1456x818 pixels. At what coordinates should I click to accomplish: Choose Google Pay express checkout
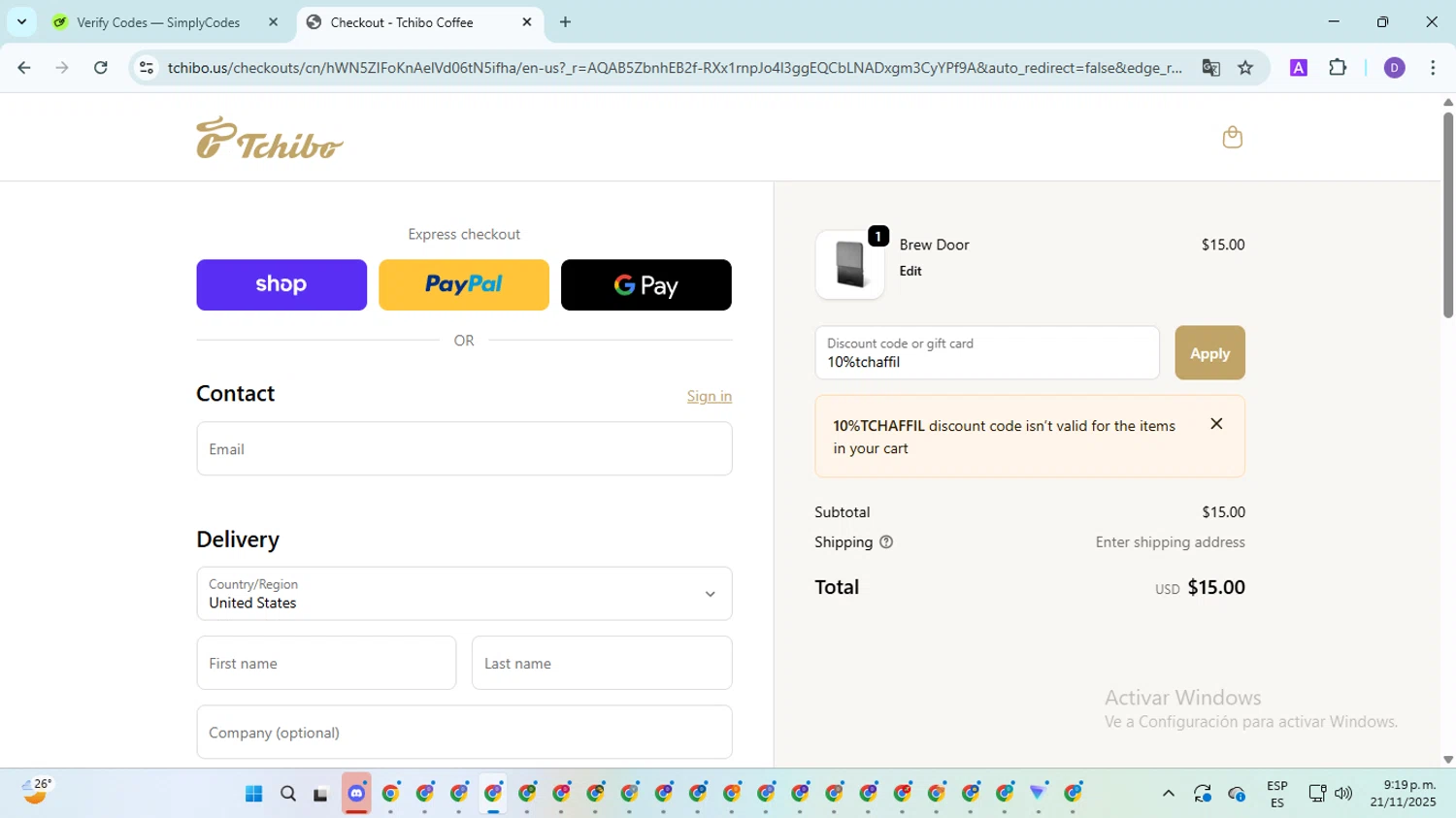646,284
